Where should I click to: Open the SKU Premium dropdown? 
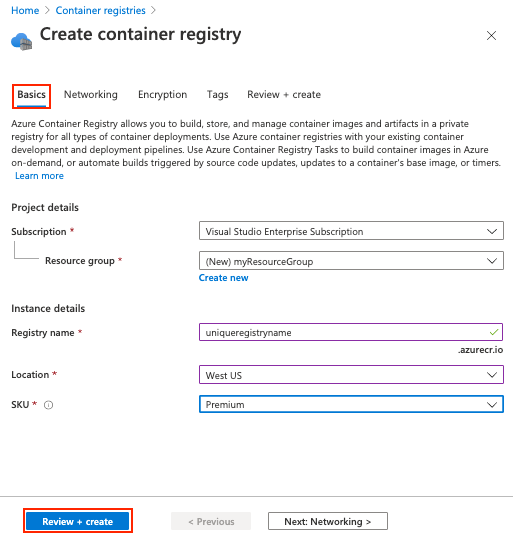(351, 404)
